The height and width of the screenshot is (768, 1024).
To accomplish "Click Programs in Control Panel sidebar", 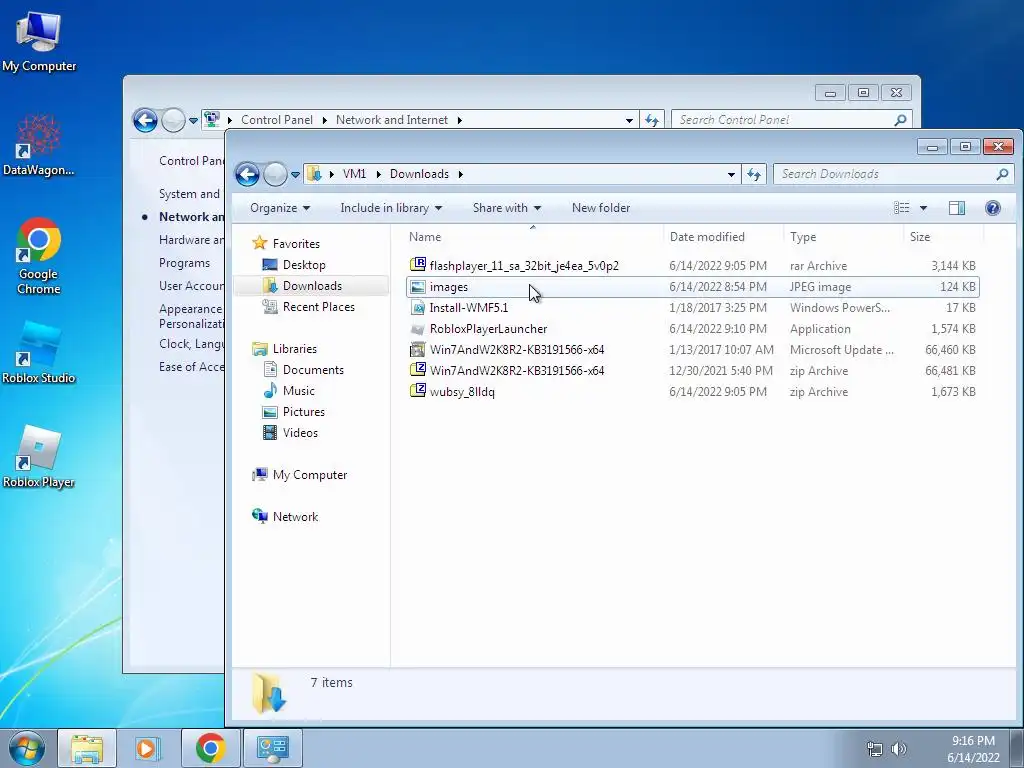I will pyautogui.click(x=184, y=263).
